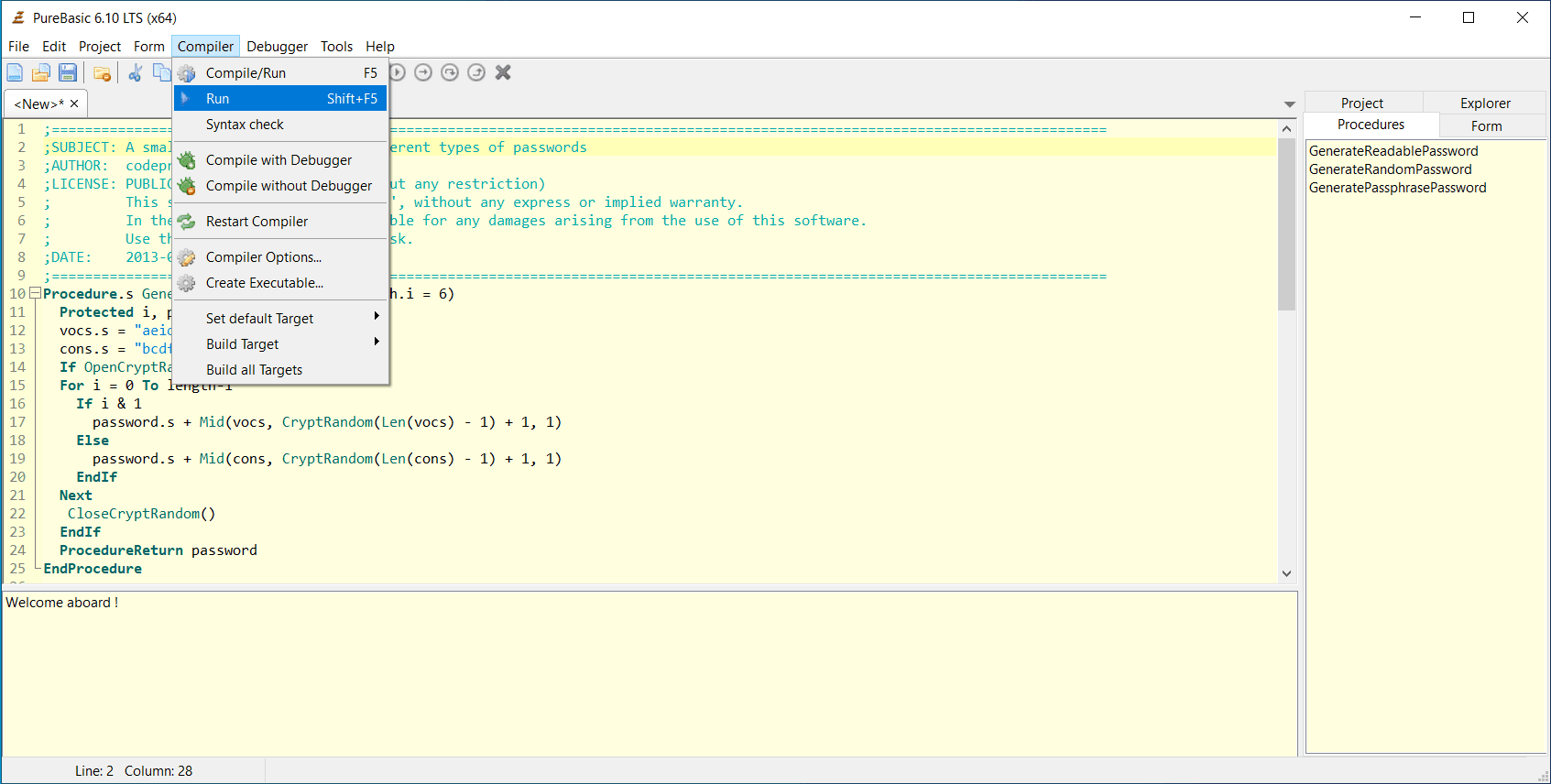The width and height of the screenshot is (1551, 784).
Task: Expand the Build Target submenu
Action: (281, 343)
